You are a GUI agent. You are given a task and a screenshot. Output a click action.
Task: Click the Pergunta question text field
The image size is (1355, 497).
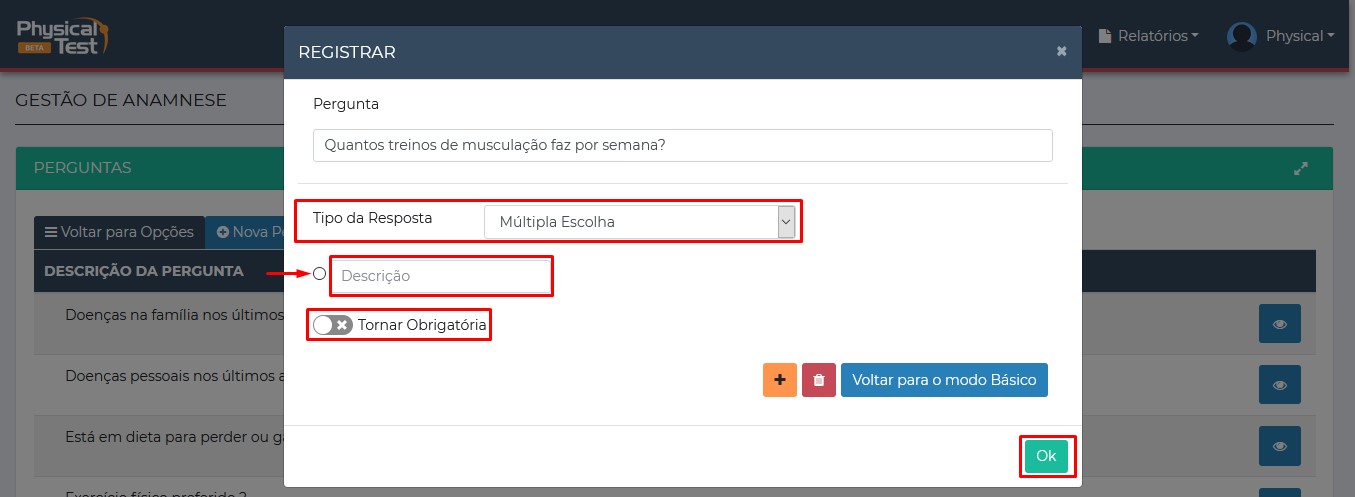tap(682, 145)
